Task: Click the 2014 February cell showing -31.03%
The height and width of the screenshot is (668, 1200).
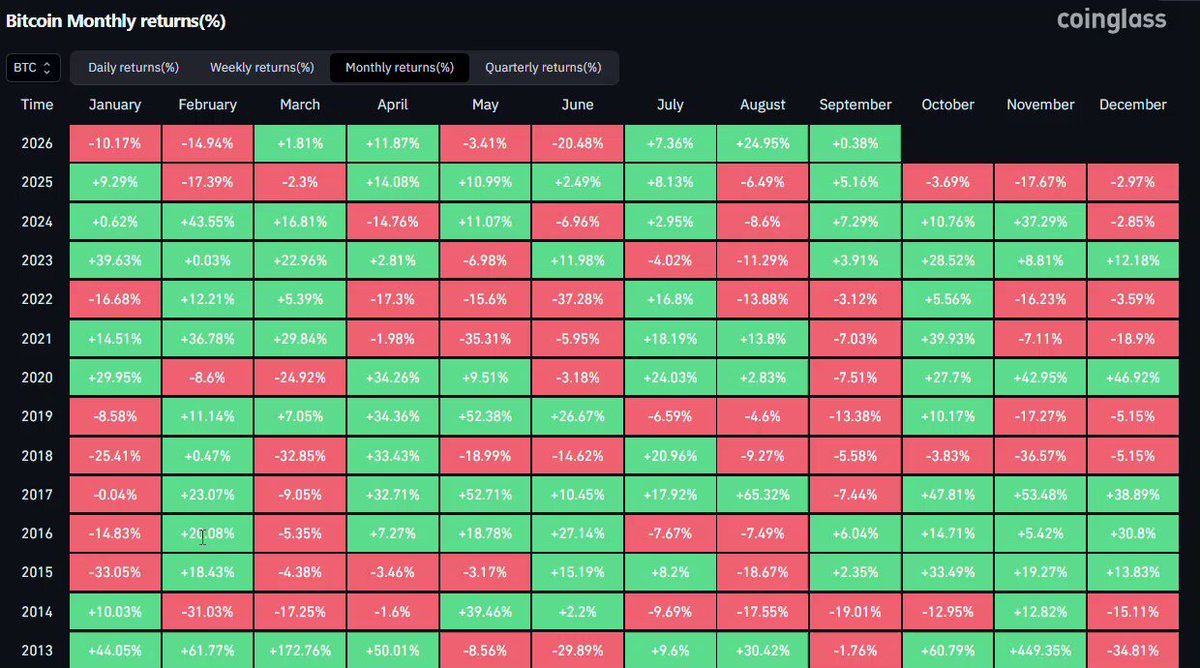Action: pos(207,611)
